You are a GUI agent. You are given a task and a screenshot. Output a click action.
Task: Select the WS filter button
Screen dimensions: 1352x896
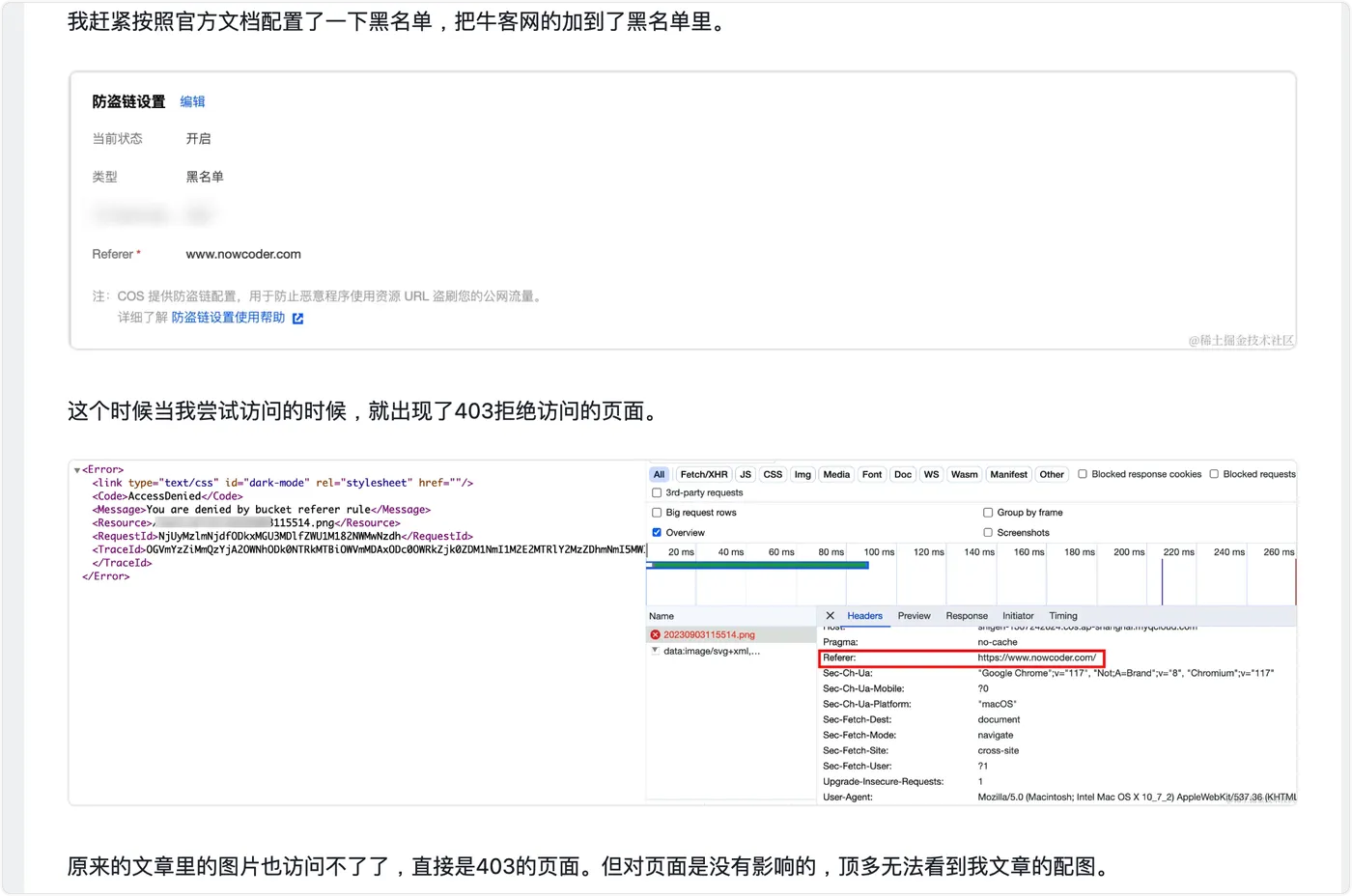click(931, 474)
